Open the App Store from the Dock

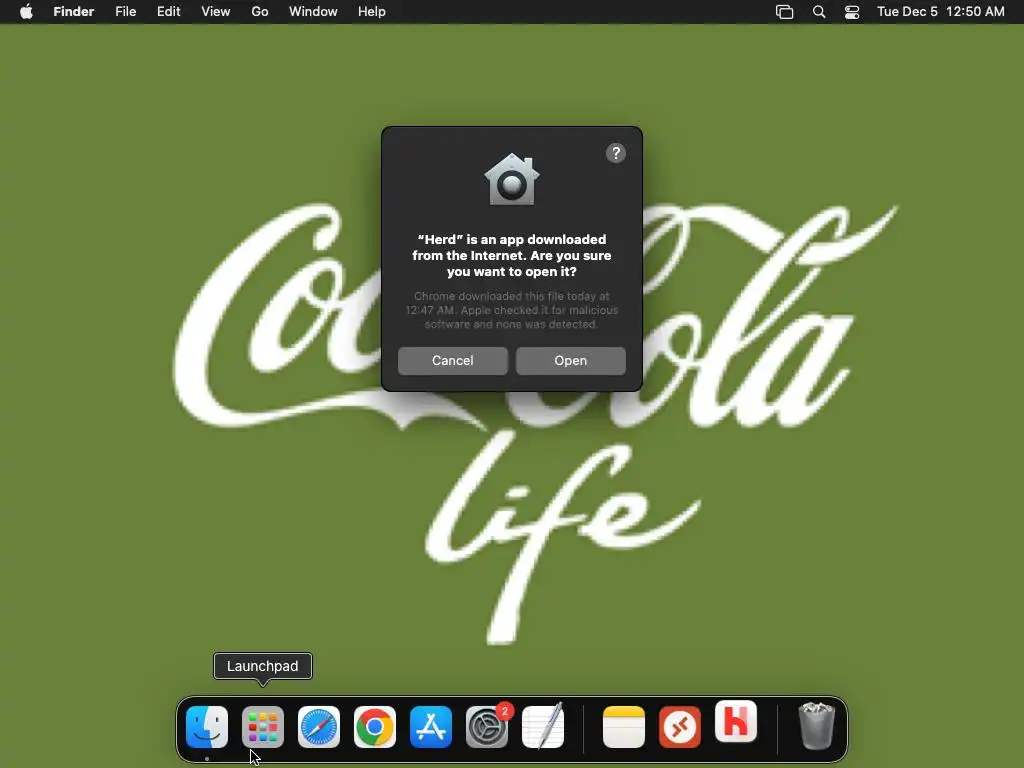tap(431, 727)
